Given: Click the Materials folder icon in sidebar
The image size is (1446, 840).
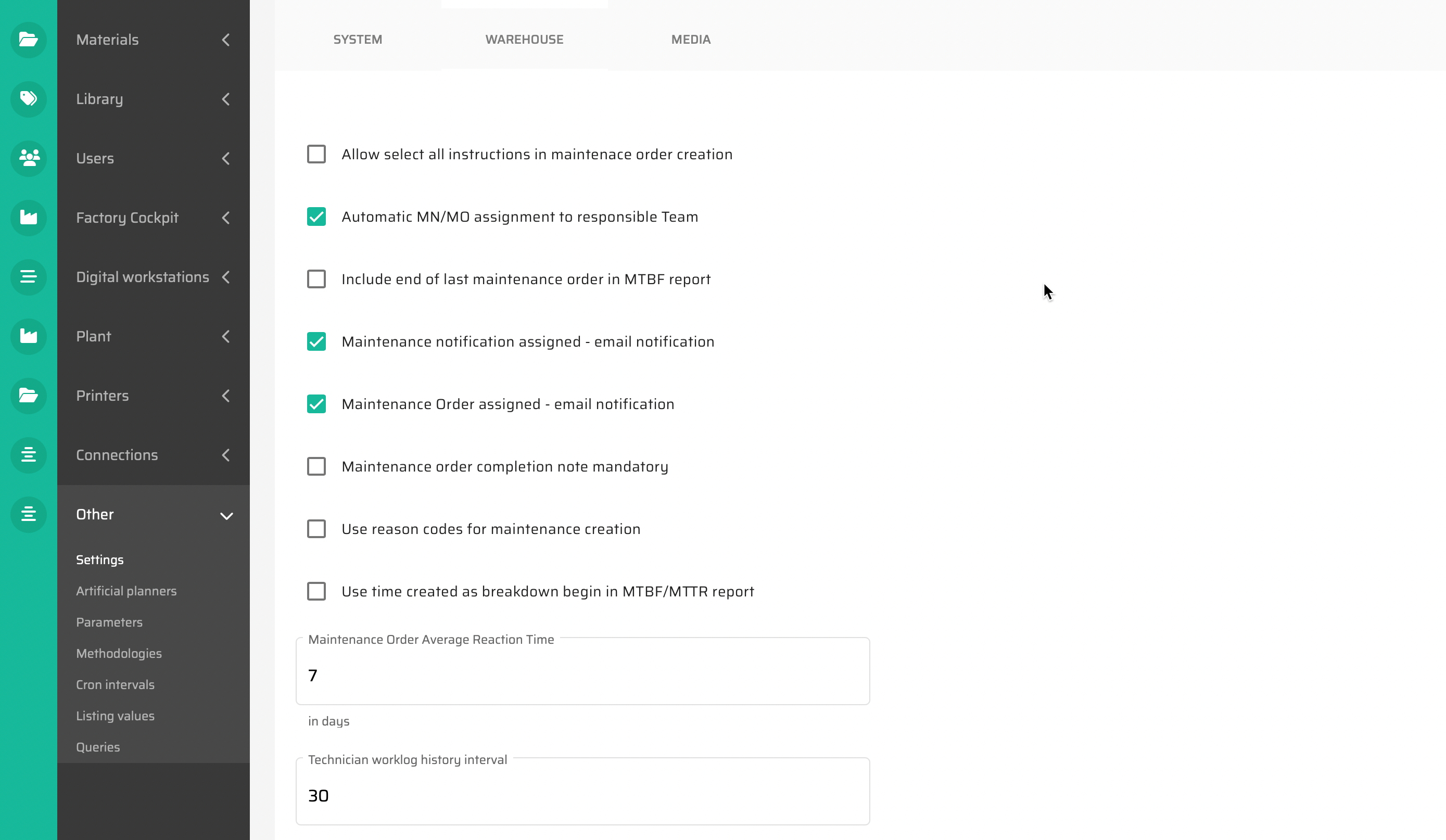Looking at the screenshot, I should (x=28, y=40).
